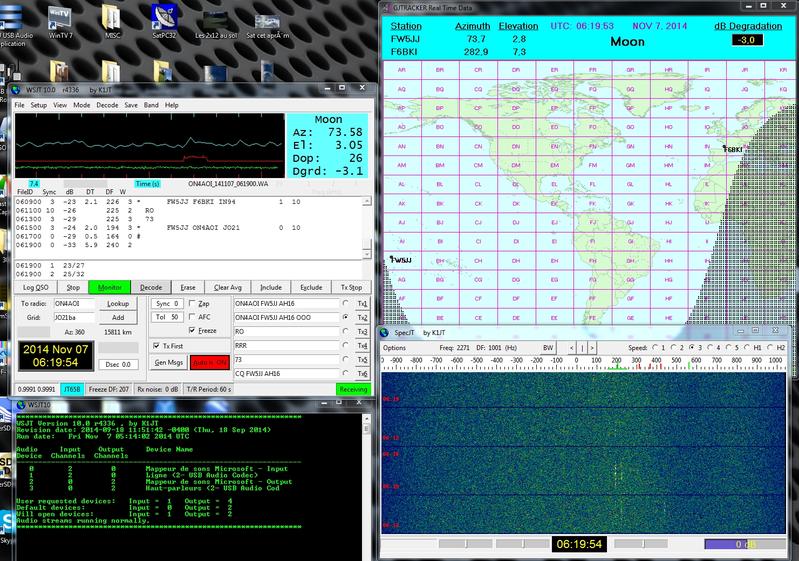Click SpecJT left arrow '<' button

click(572, 348)
